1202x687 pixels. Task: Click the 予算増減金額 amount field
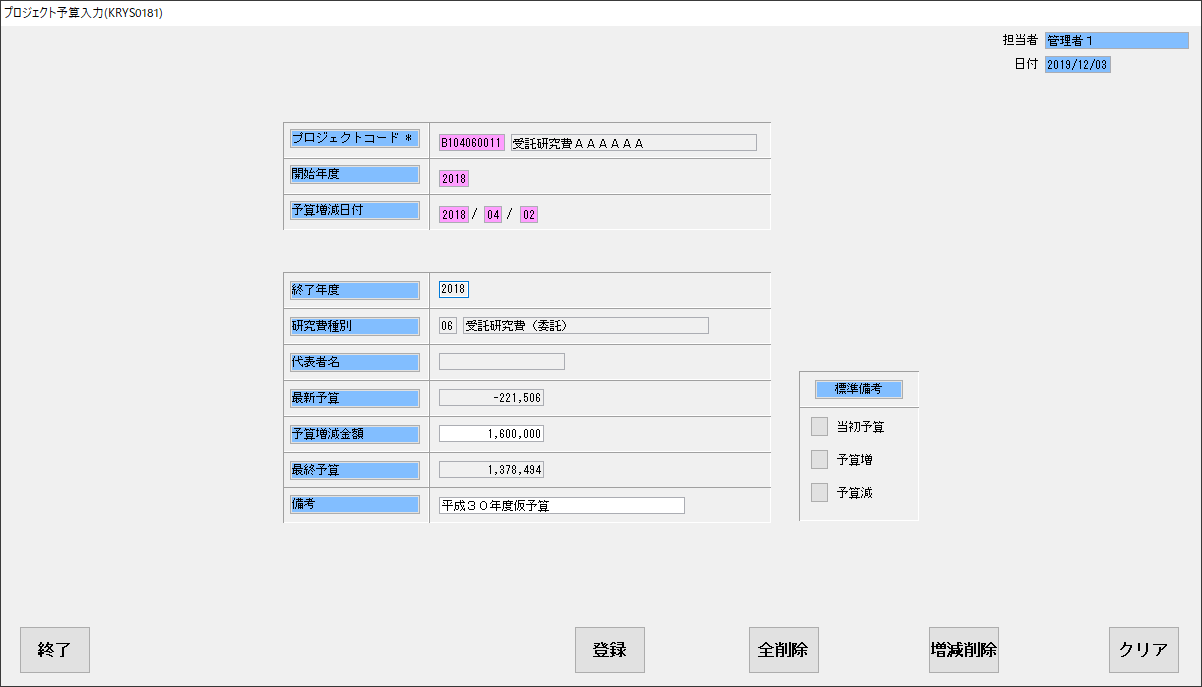click(491, 434)
